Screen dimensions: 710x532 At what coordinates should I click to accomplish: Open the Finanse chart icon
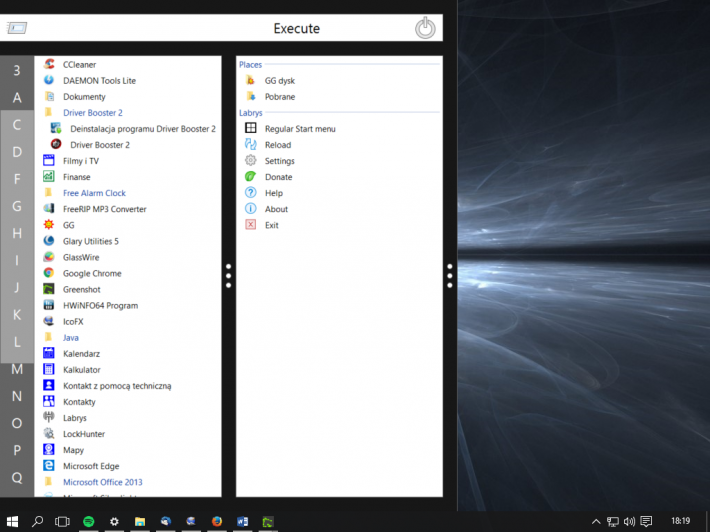point(49,177)
